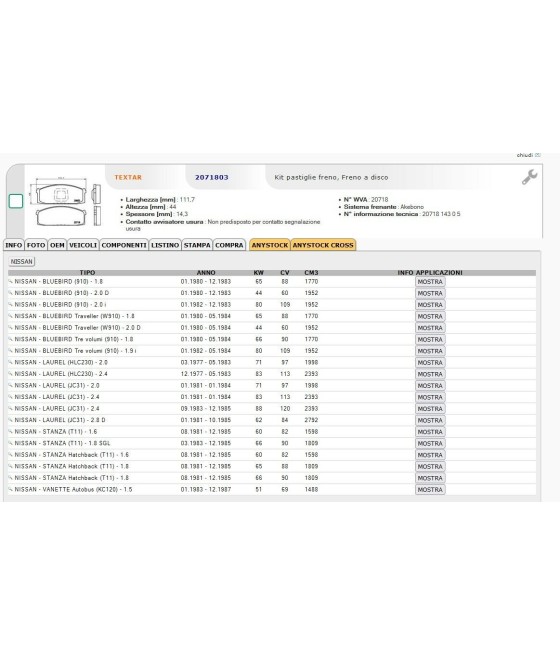560x655 pixels.
Task: Select row BLUEBIRD Tre volumi (910) - 1.8
Action: coord(272,339)
